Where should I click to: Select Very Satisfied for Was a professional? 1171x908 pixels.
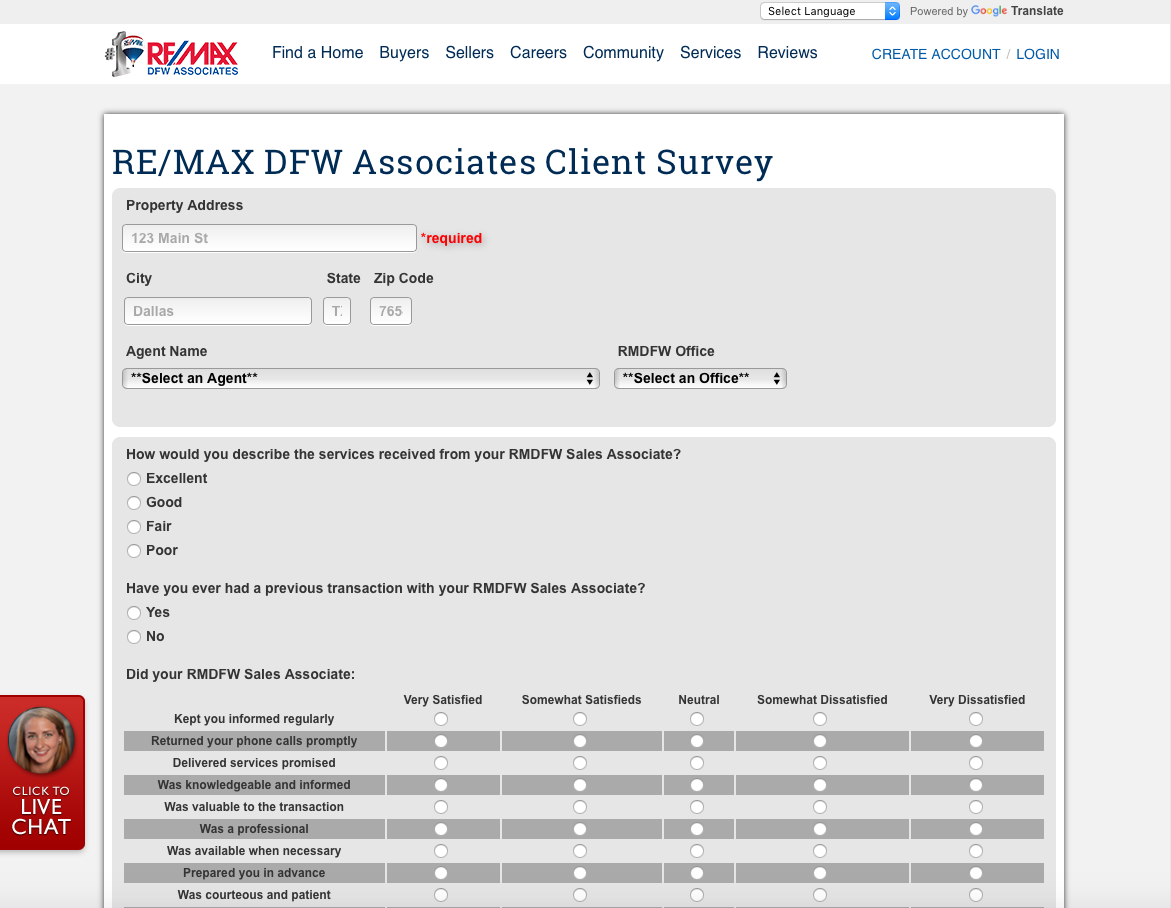(441, 829)
